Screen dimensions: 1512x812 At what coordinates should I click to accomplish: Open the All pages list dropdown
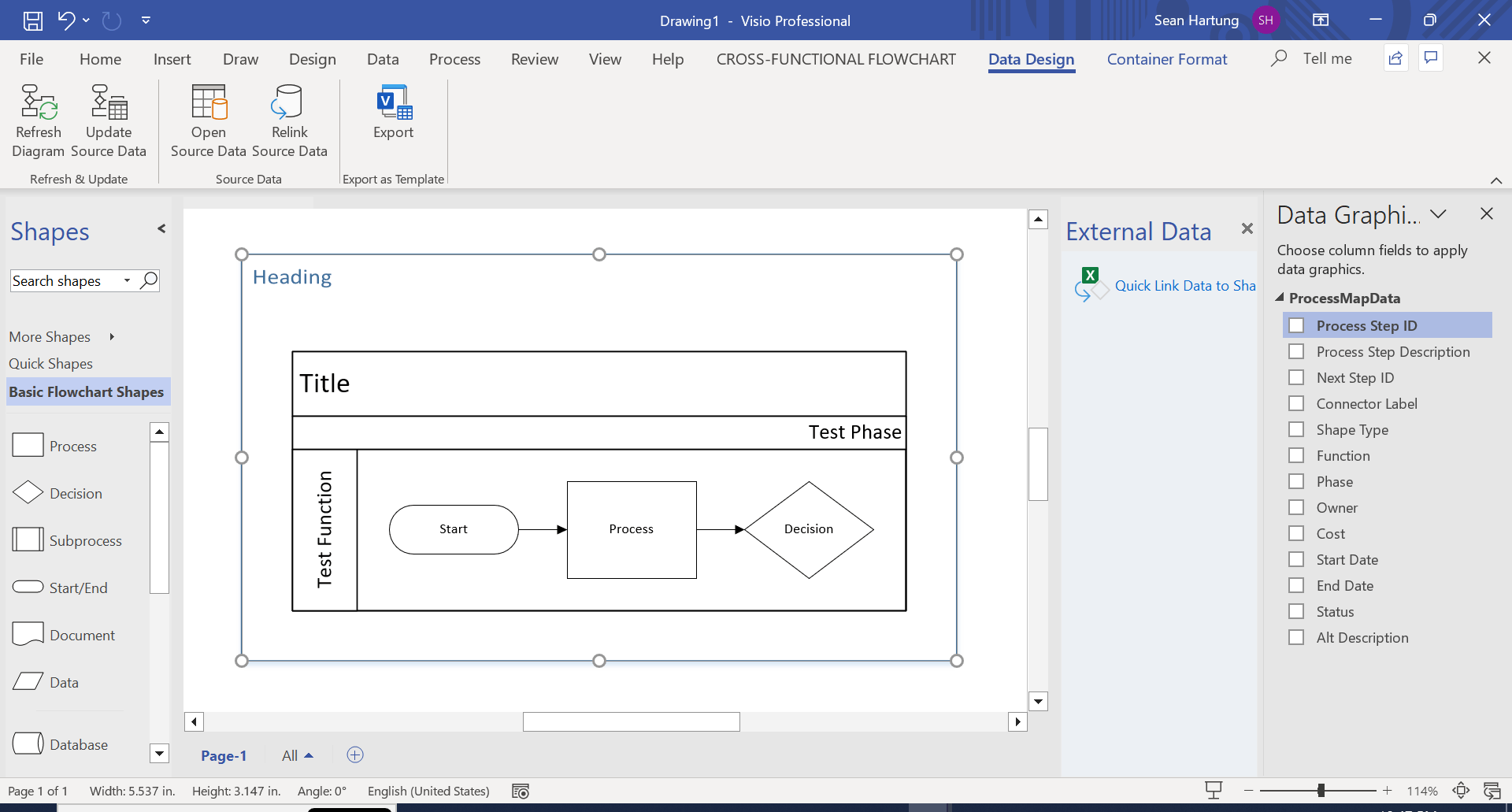(298, 755)
